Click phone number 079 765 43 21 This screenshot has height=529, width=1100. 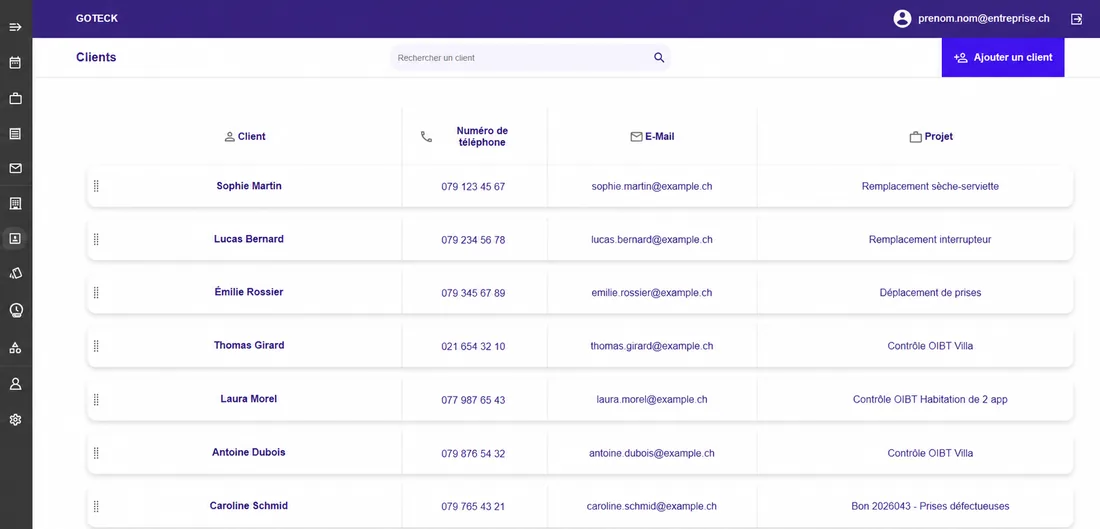pyautogui.click(x=474, y=507)
